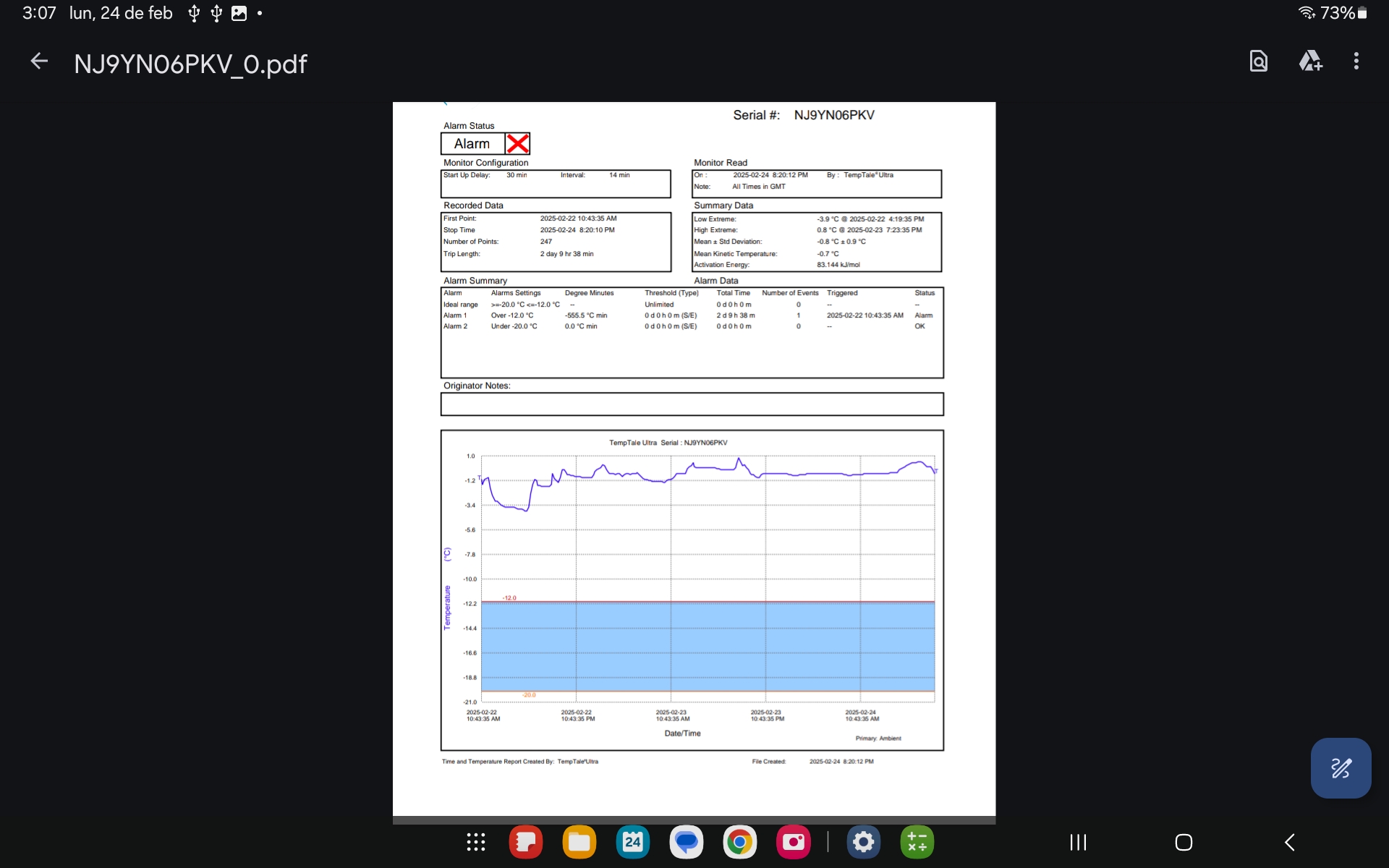
Task: Open the apps grid in the taskbar
Action: [x=475, y=842]
